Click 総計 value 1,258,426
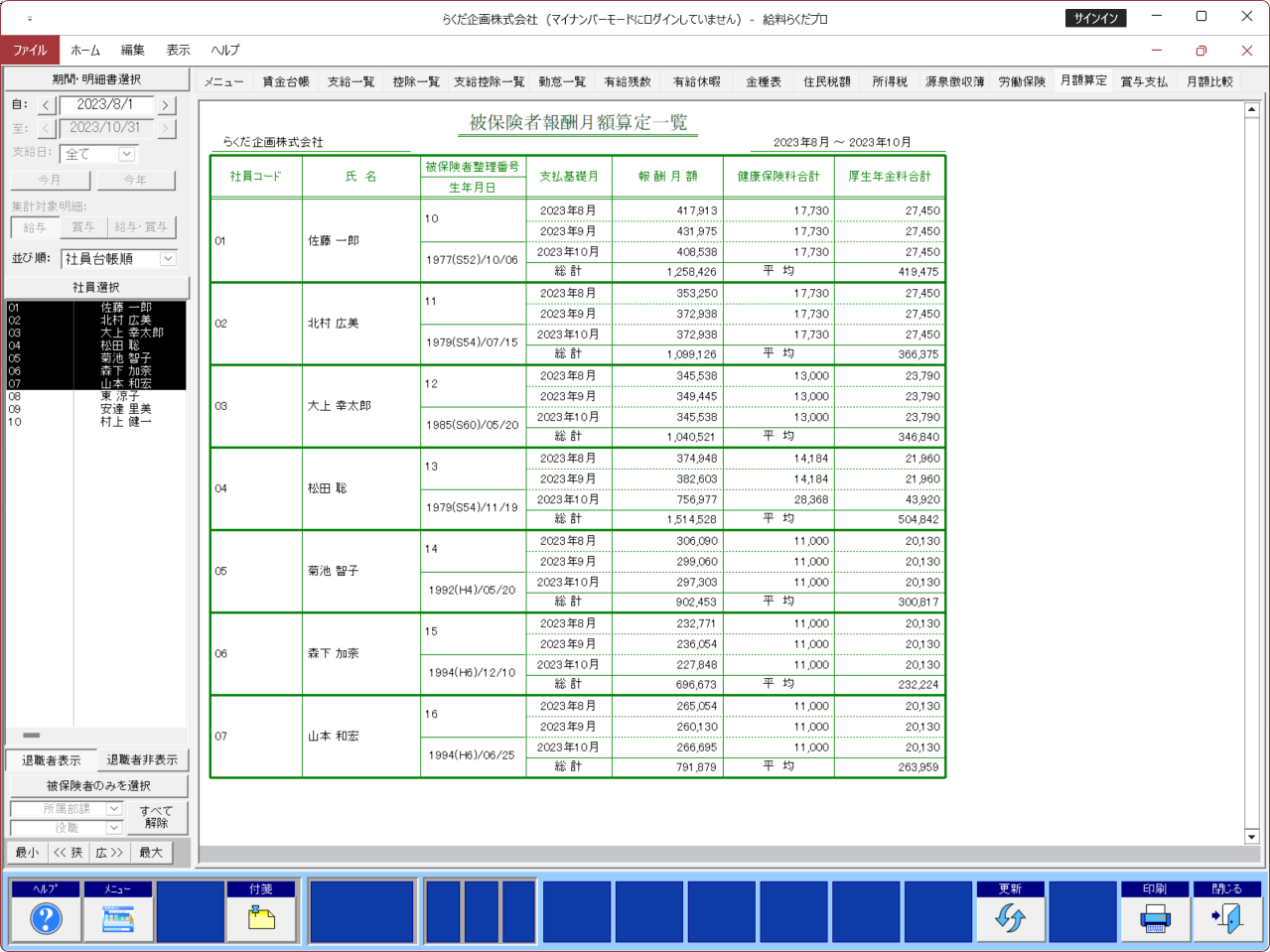This screenshot has height=952, width=1270. 691,272
